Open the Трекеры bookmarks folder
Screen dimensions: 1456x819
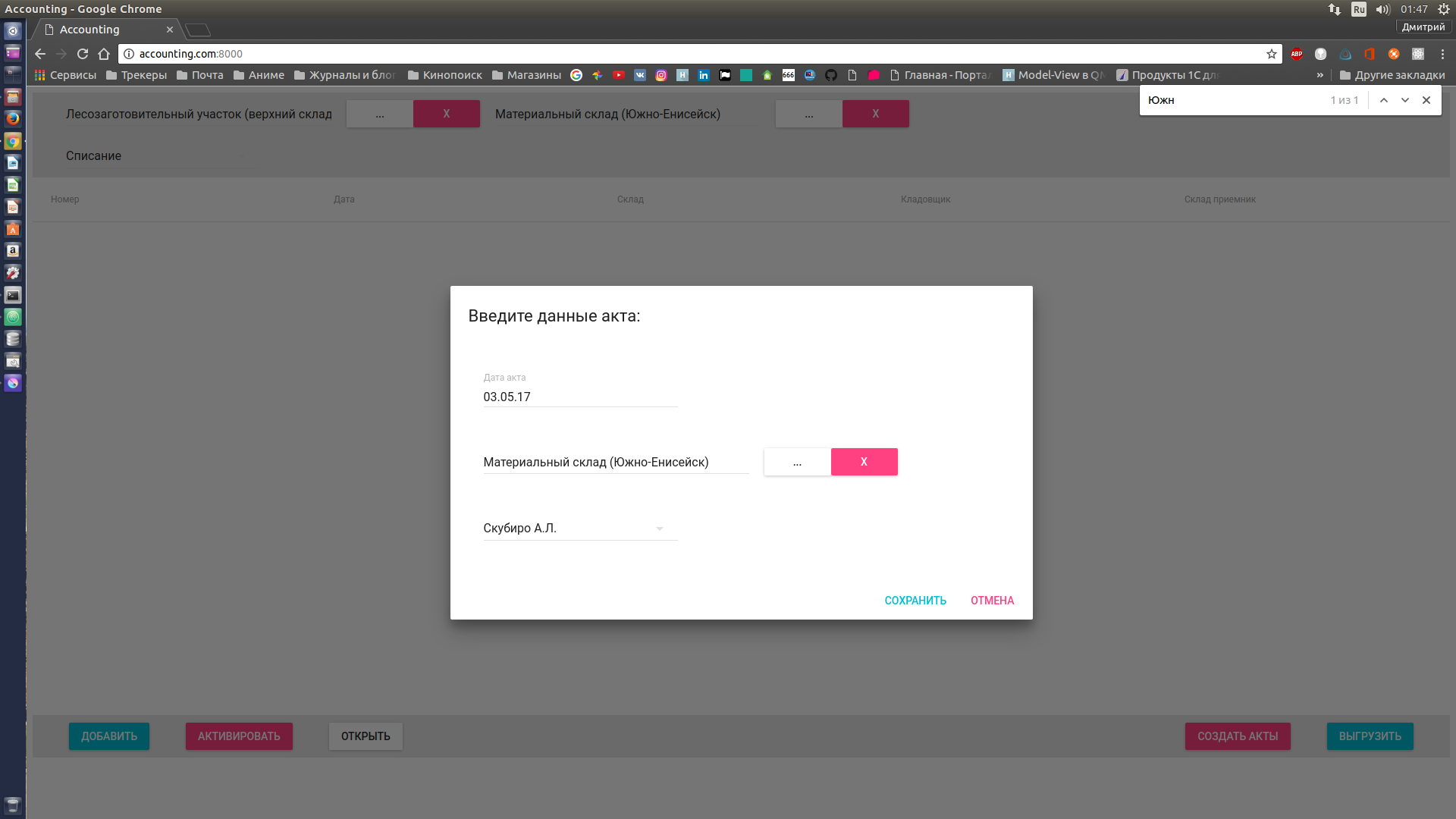click(x=136, y=75)
